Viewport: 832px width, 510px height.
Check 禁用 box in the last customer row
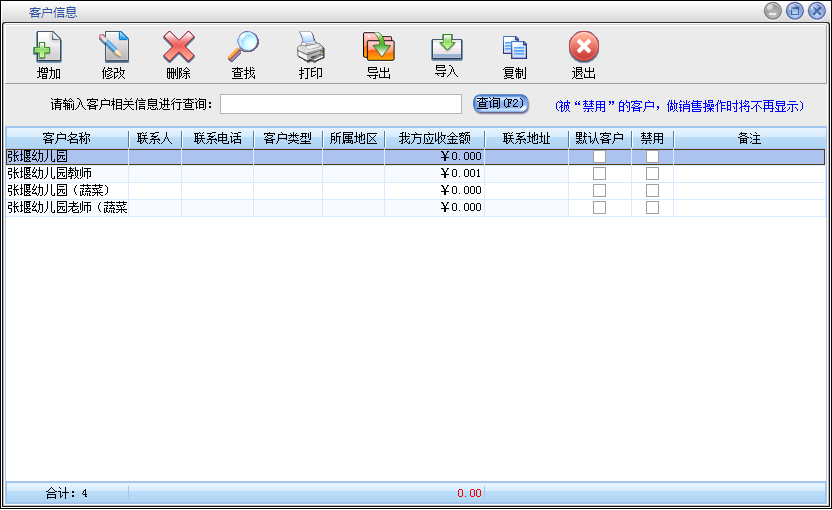652,208
